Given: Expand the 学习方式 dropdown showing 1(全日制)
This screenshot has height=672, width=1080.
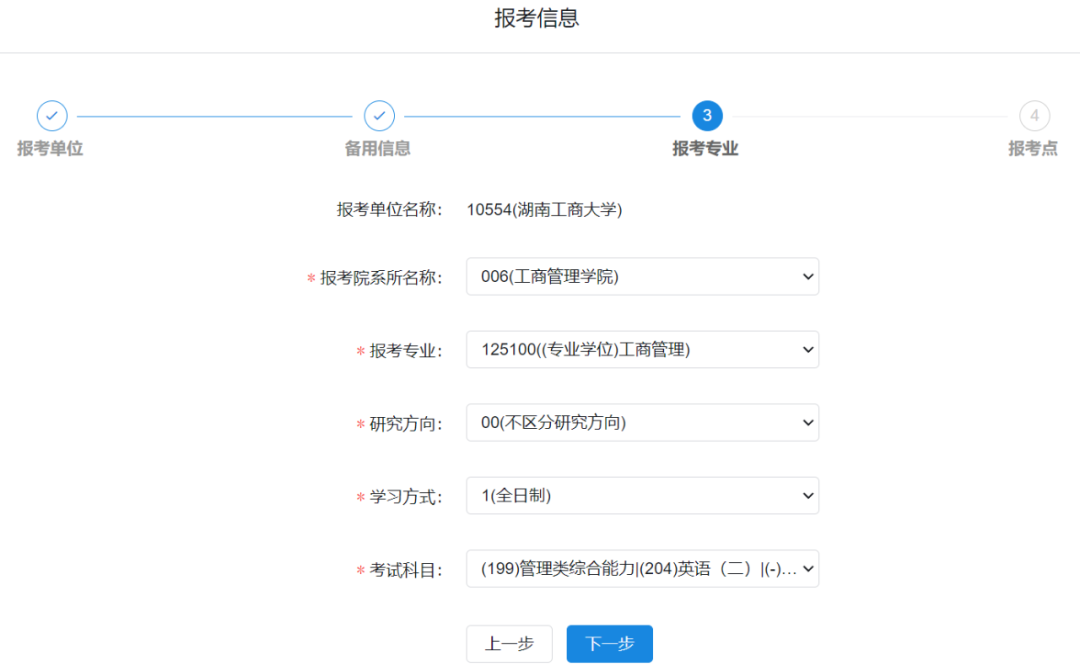Looking at the screenshot, I should (x=642, y=496).
